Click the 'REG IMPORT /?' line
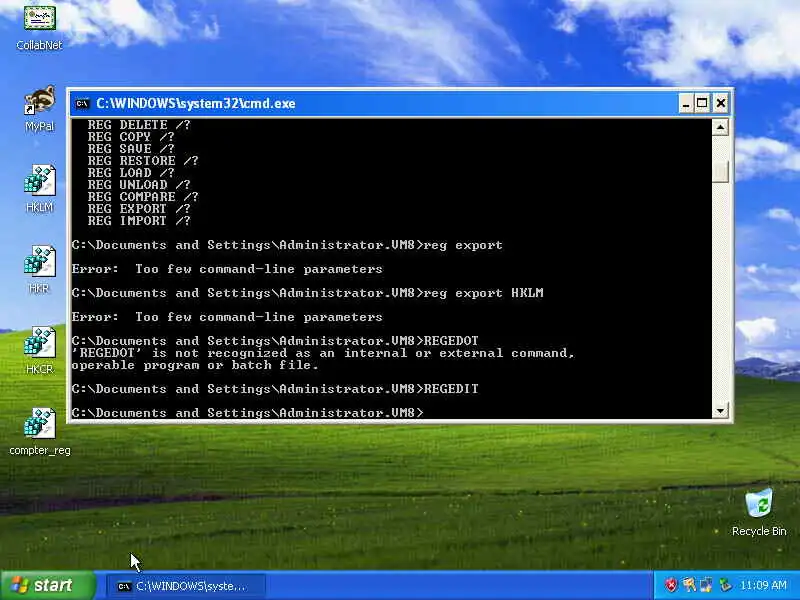Viewport: 800px width, 600px height. click(139, 221)
